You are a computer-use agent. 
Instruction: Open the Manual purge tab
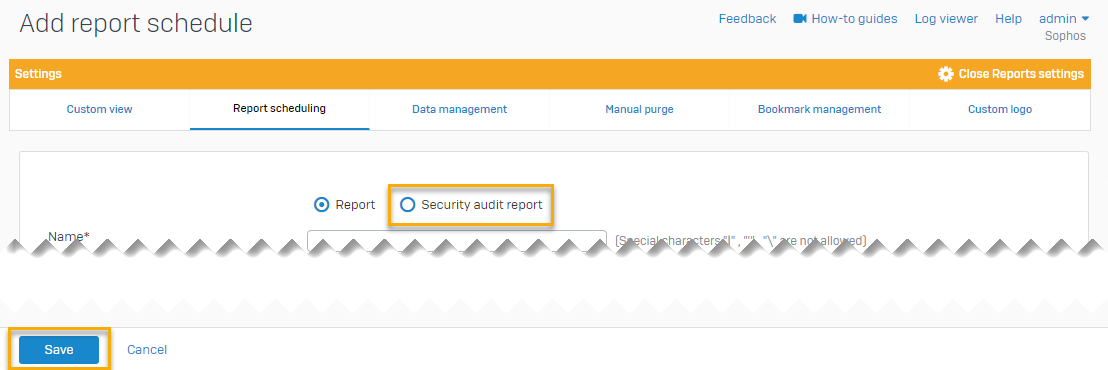(640, 109)
